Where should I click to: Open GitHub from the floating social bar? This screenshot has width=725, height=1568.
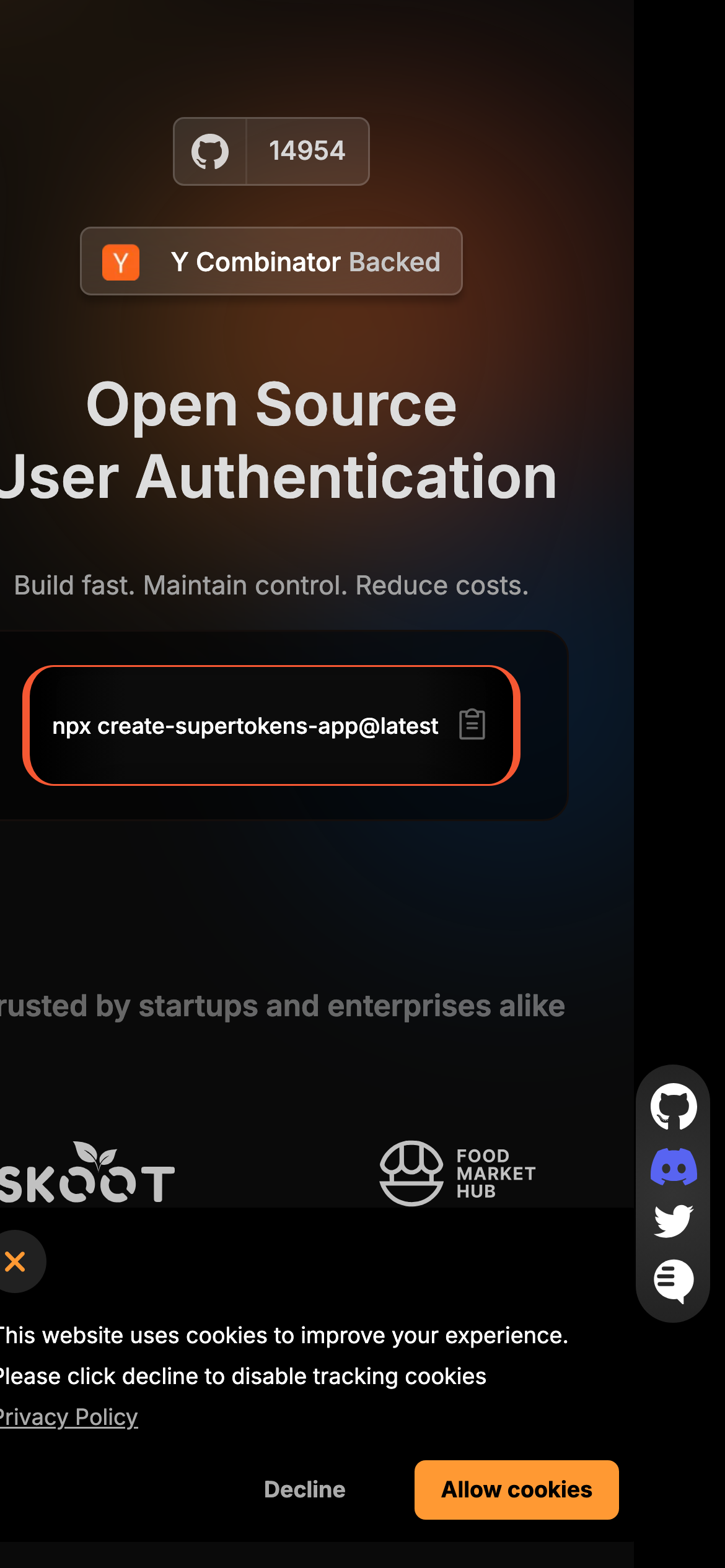click(x=674, y=1106)
